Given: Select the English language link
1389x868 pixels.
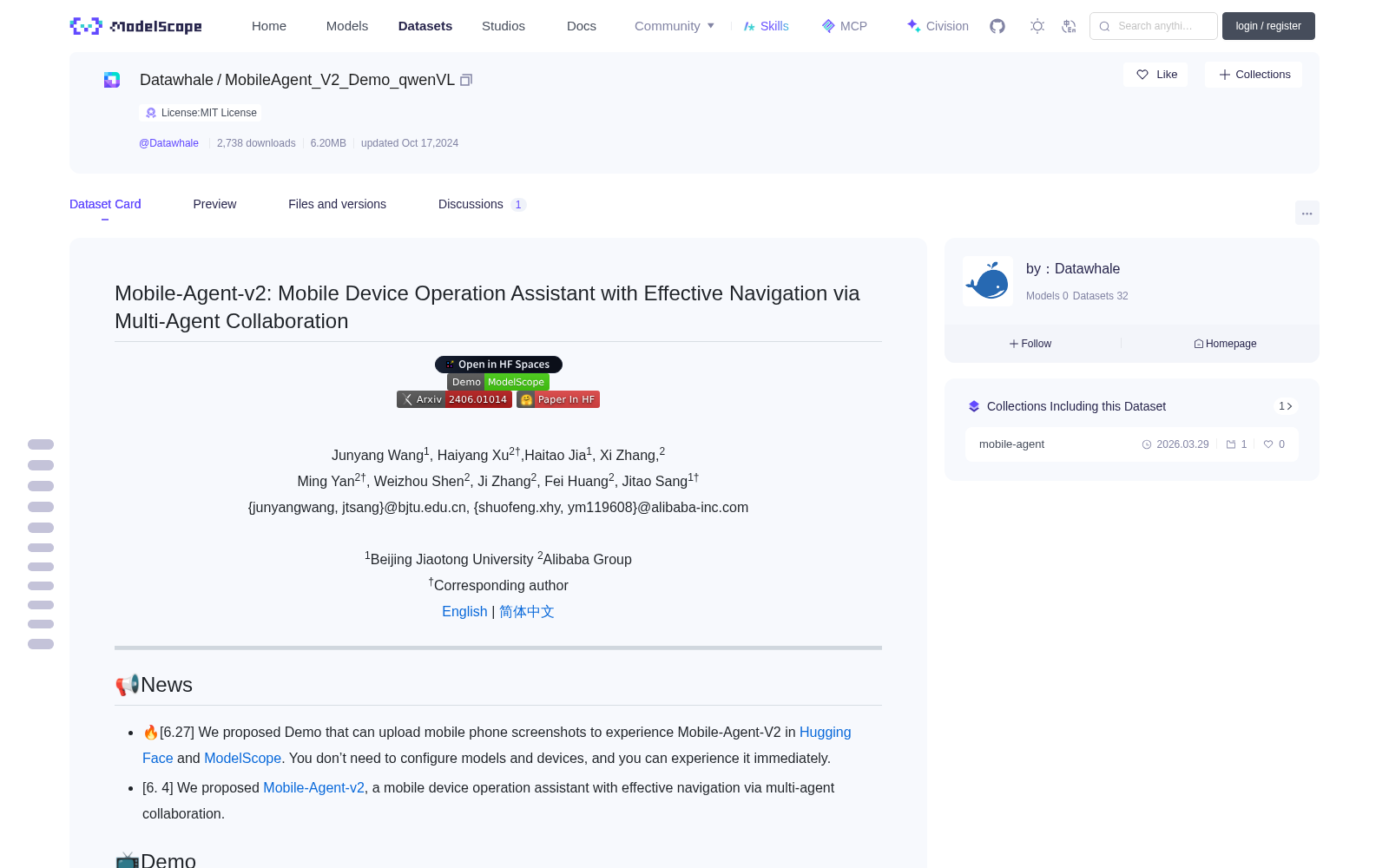Looking at the screenshot, I should (464, 612).
